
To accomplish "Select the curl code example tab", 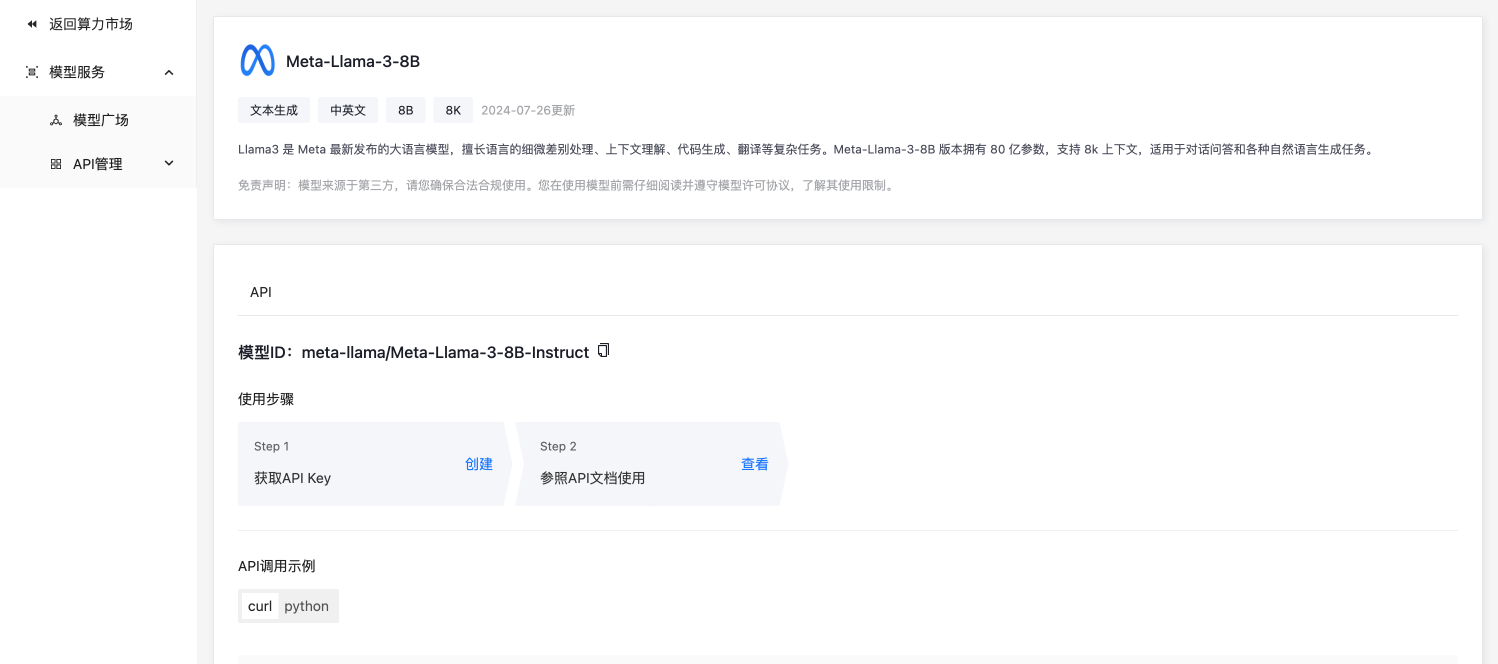I will point(260,606).
